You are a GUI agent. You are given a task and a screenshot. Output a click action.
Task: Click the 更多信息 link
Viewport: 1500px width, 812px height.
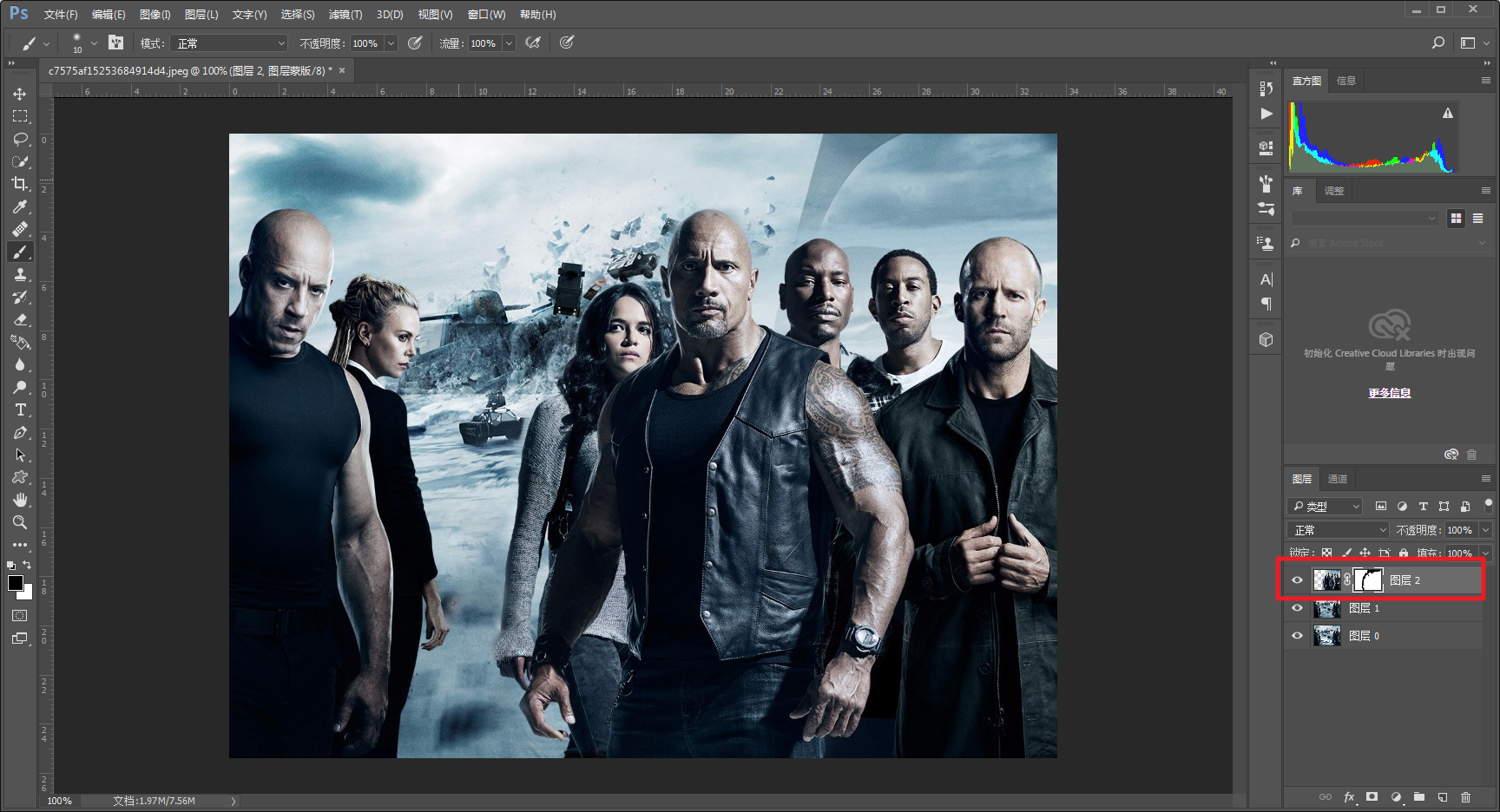(1390, 393)
